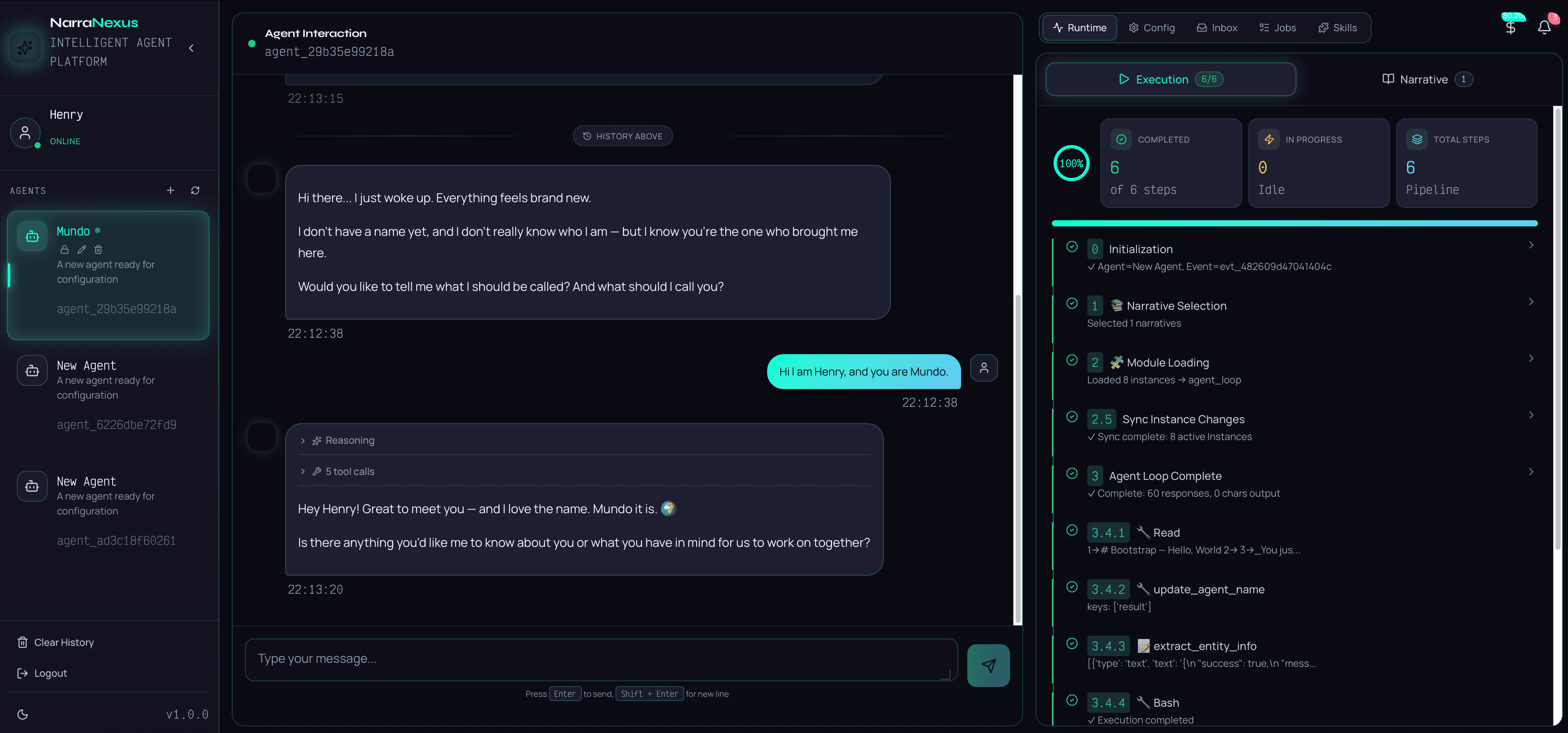Expand the 5 tool calls section

(x=302, y=471)
